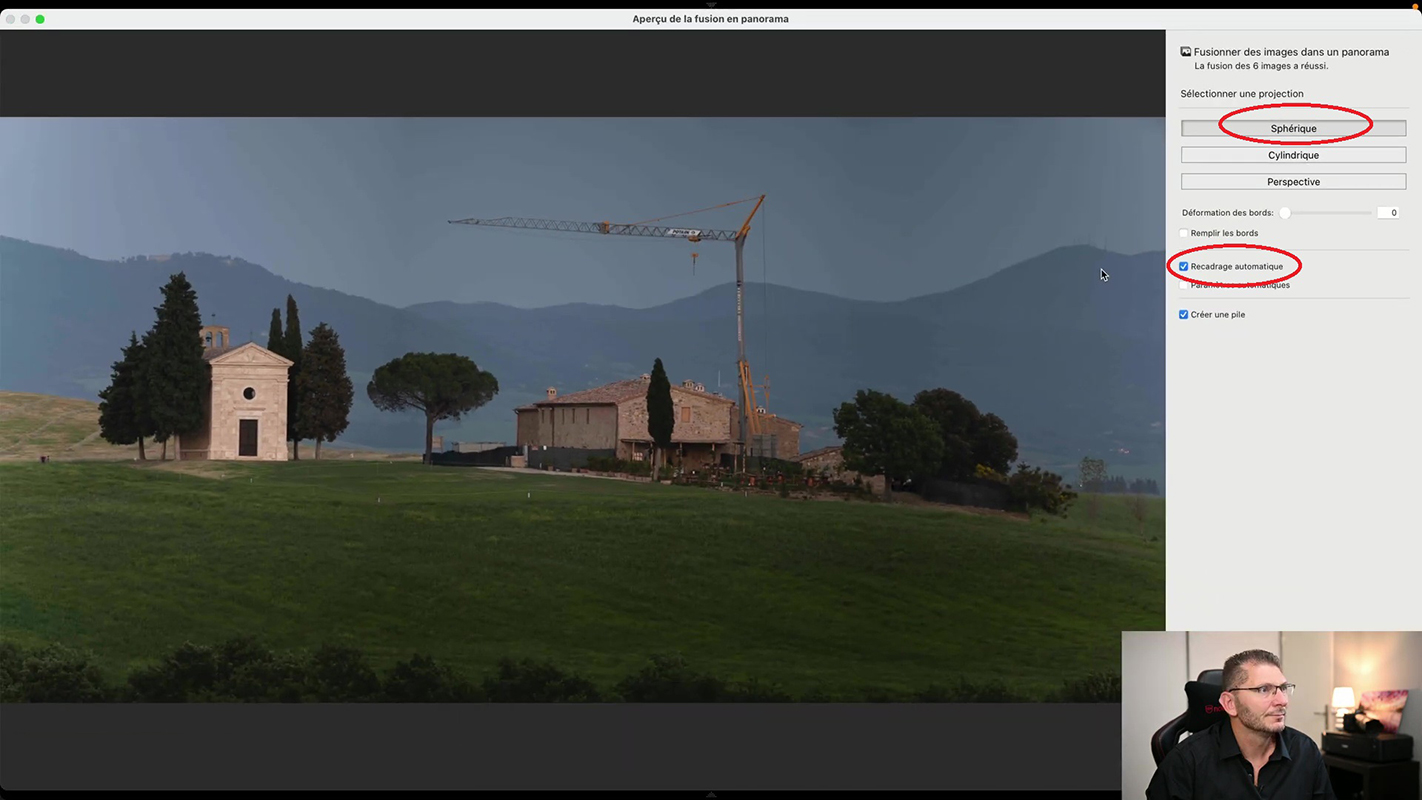Click the green full-screen window button
Image resolution: width=1422 pixels, height=800 pixels.
tap(40, 19)
